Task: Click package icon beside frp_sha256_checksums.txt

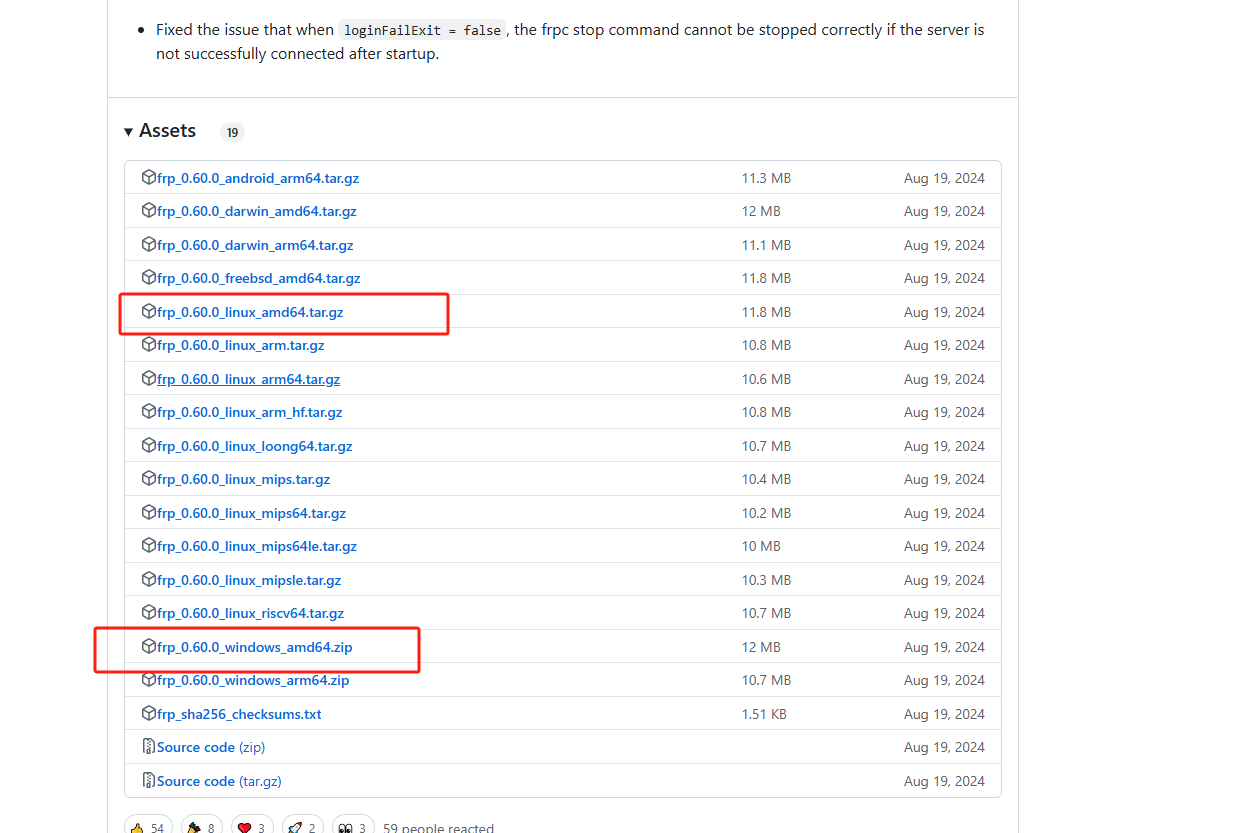Action: point(149,714)
